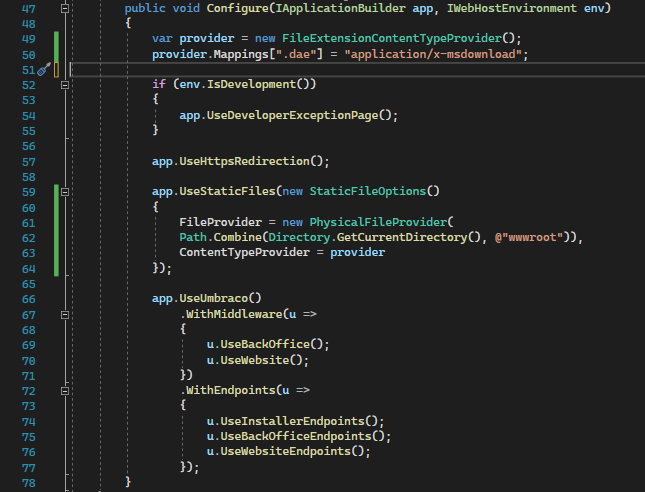Click on u.UseWebsiteEndpoints() call

(x=285, y=451)
